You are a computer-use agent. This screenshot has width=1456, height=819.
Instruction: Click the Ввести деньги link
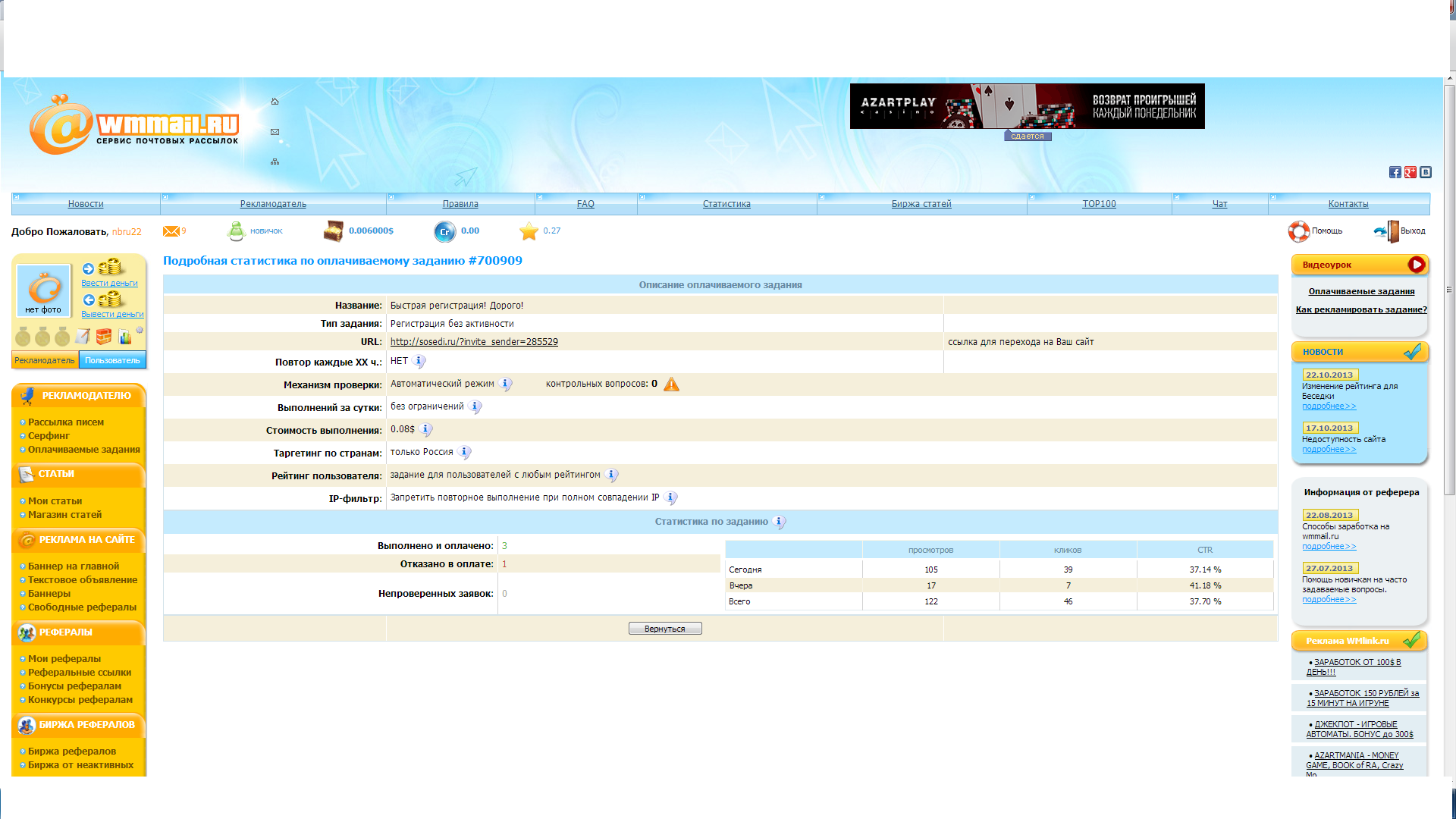point(109,283)
